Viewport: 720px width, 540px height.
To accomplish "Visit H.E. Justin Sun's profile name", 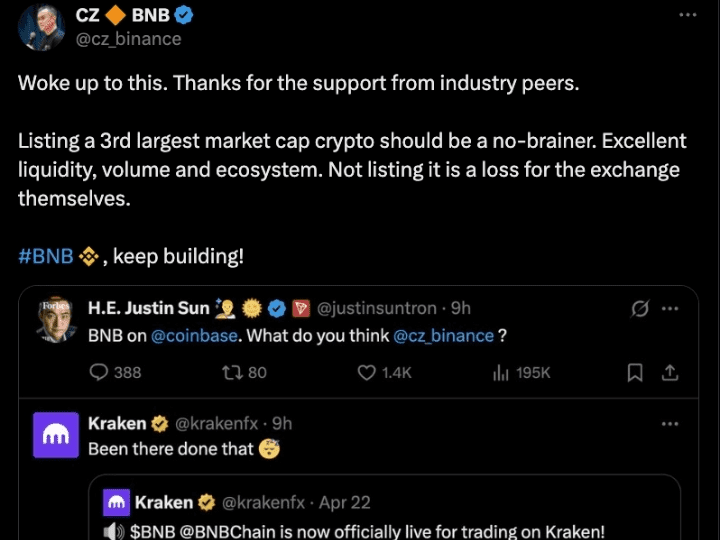I will [x=149, y=308].
